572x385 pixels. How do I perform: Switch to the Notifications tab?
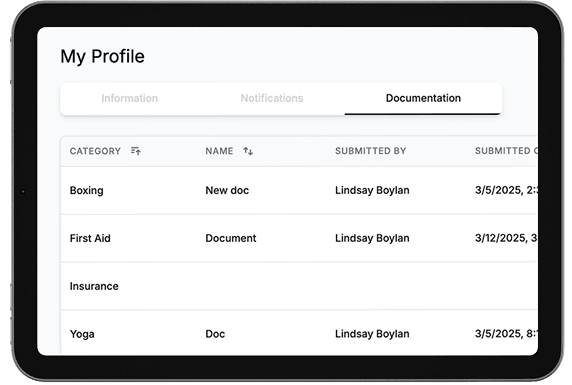(272, 98)
